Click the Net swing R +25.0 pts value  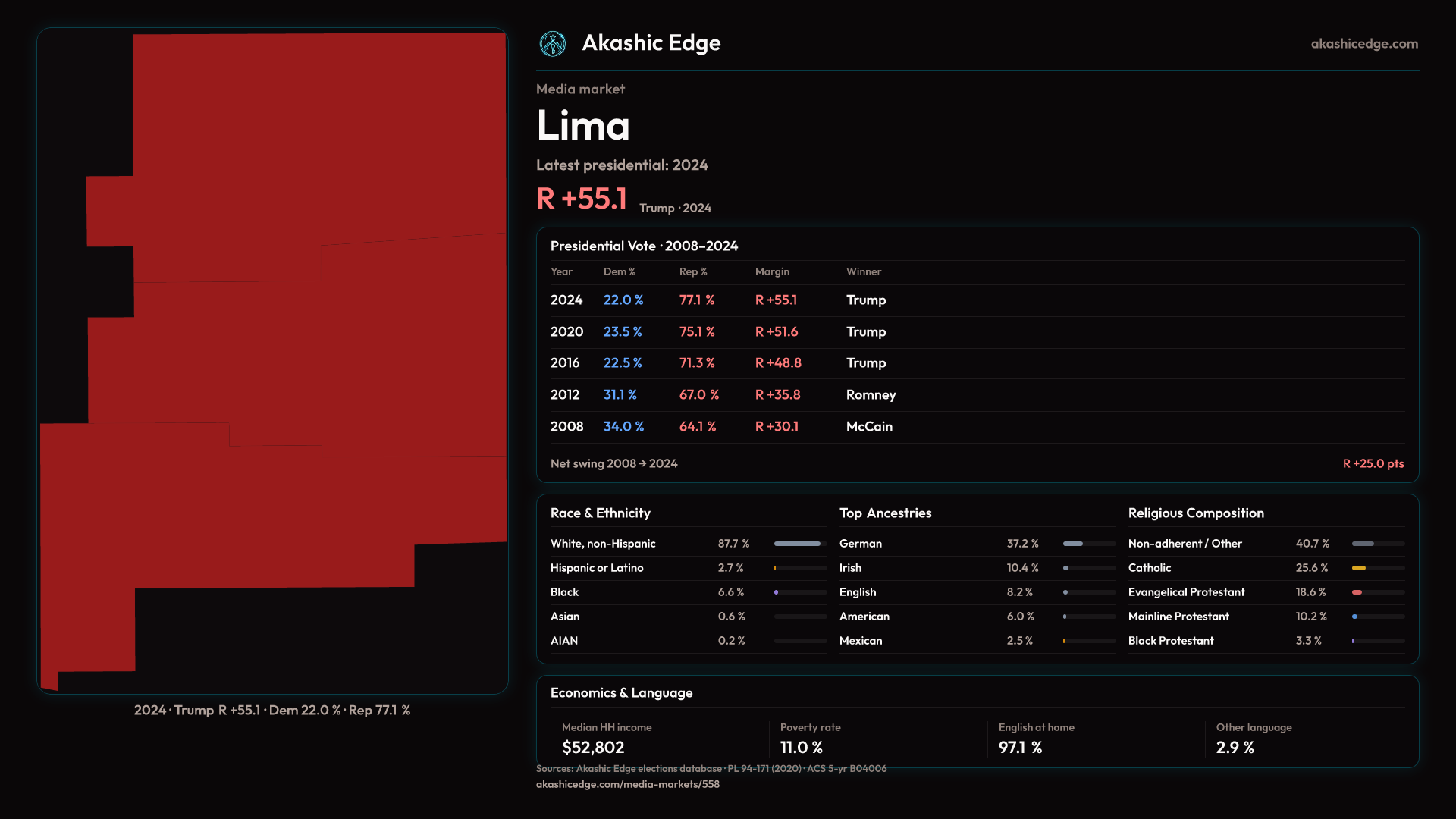click(x=1373, y=463)
